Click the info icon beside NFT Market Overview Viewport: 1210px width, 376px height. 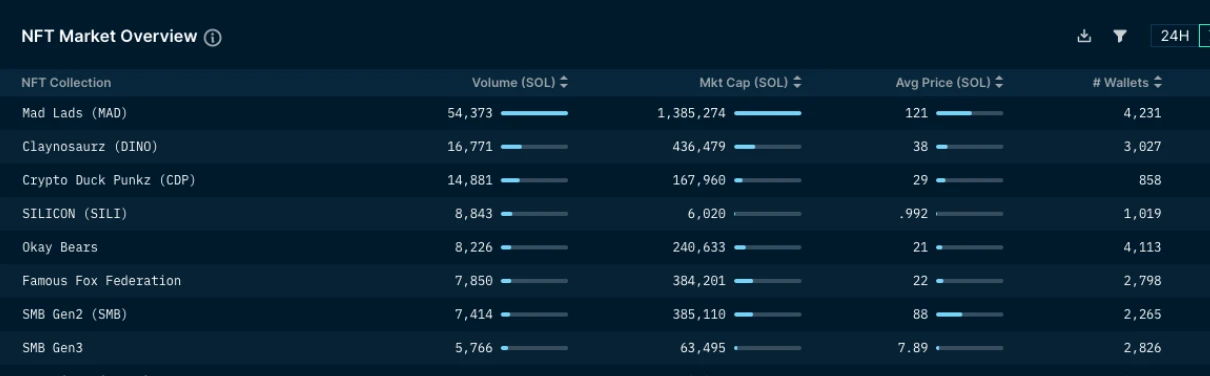(x=212, y=38)
